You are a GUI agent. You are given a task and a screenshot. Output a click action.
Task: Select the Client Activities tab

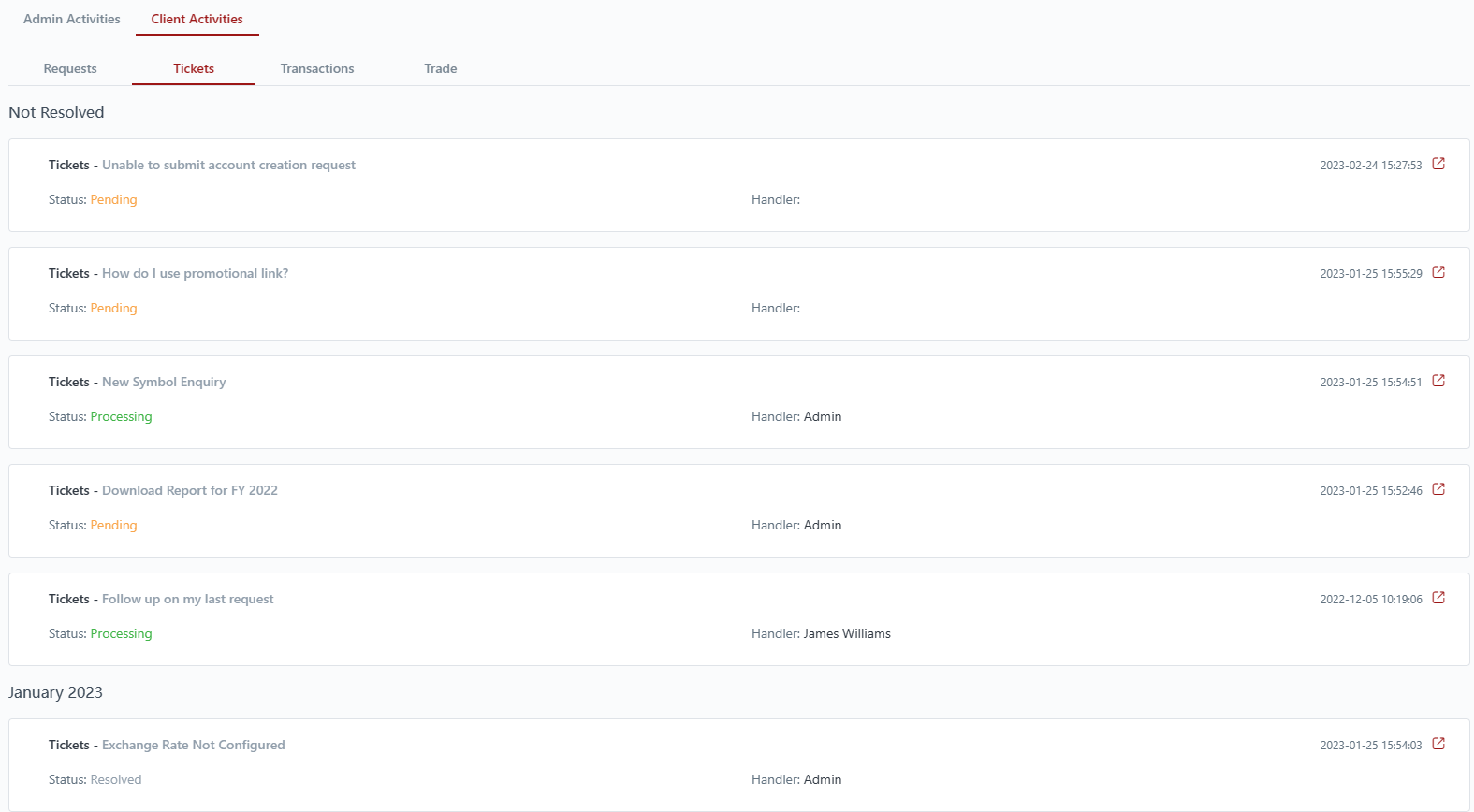[197, 19]
